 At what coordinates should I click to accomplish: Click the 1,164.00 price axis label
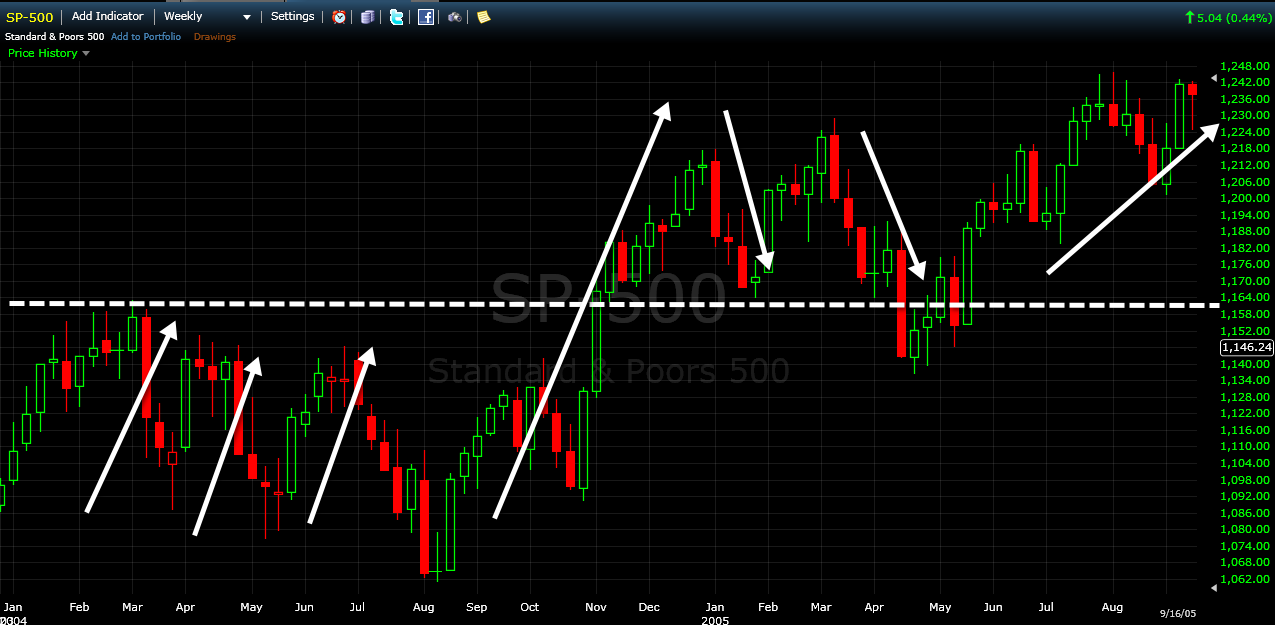tap(1243, 297)
